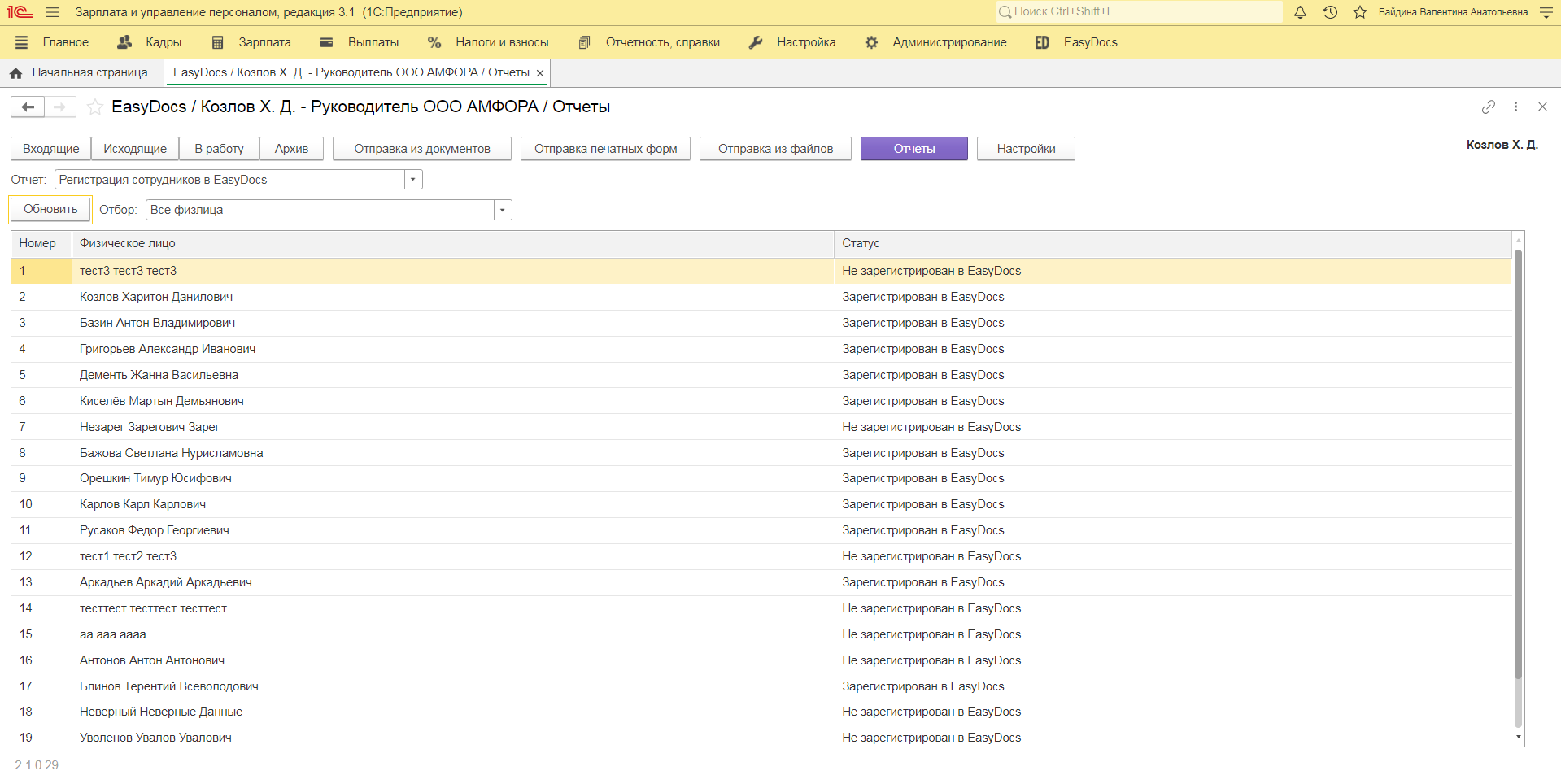Viewport: 1561px width, 784px height.
Task: Open the history clock icon
Action: (1330, 12)
